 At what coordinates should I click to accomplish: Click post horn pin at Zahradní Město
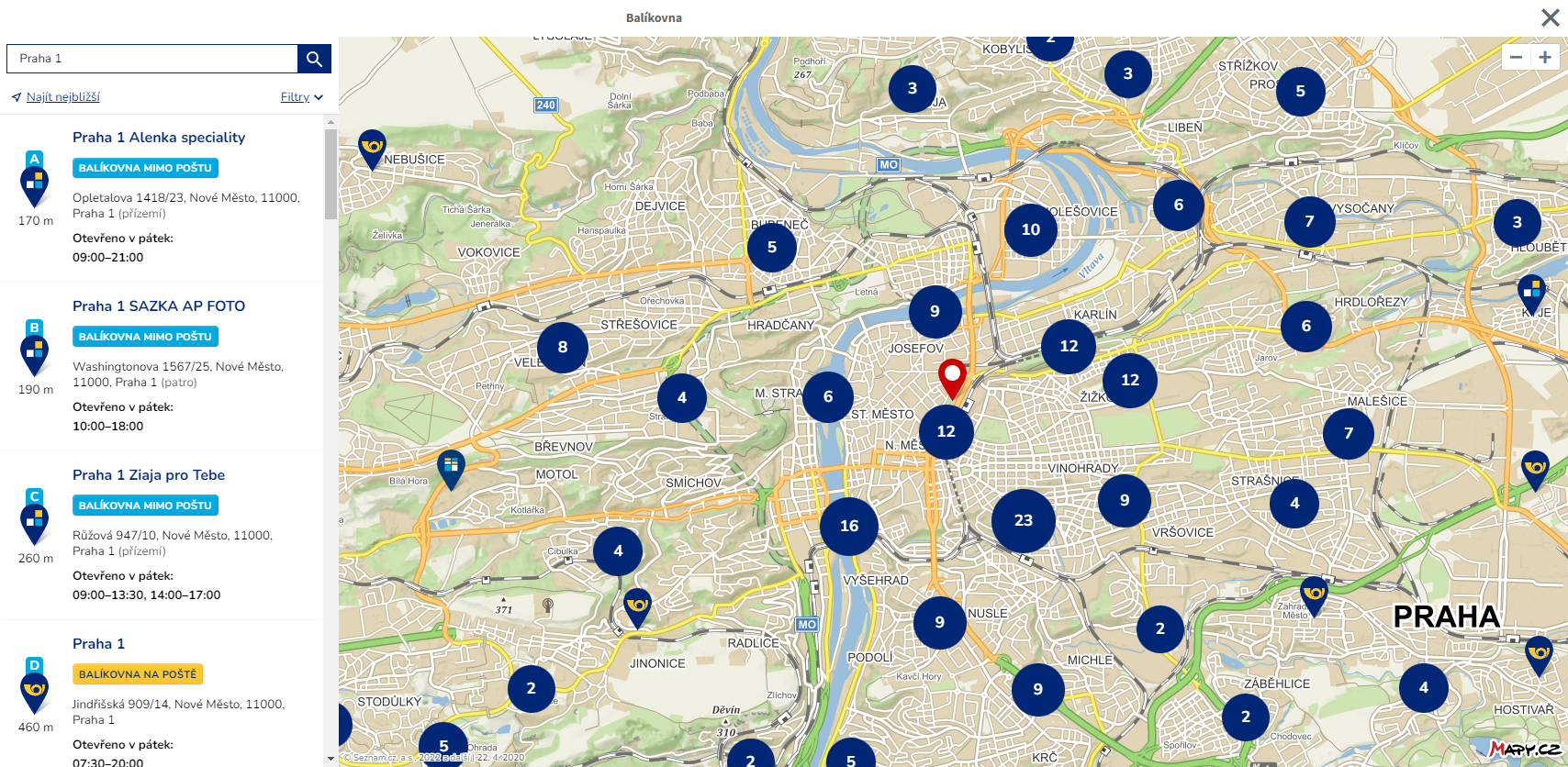pos(1314,596)
